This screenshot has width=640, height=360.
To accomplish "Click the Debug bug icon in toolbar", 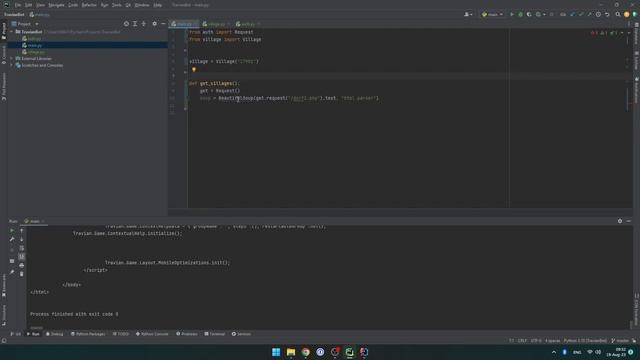I will click(520, 14).
